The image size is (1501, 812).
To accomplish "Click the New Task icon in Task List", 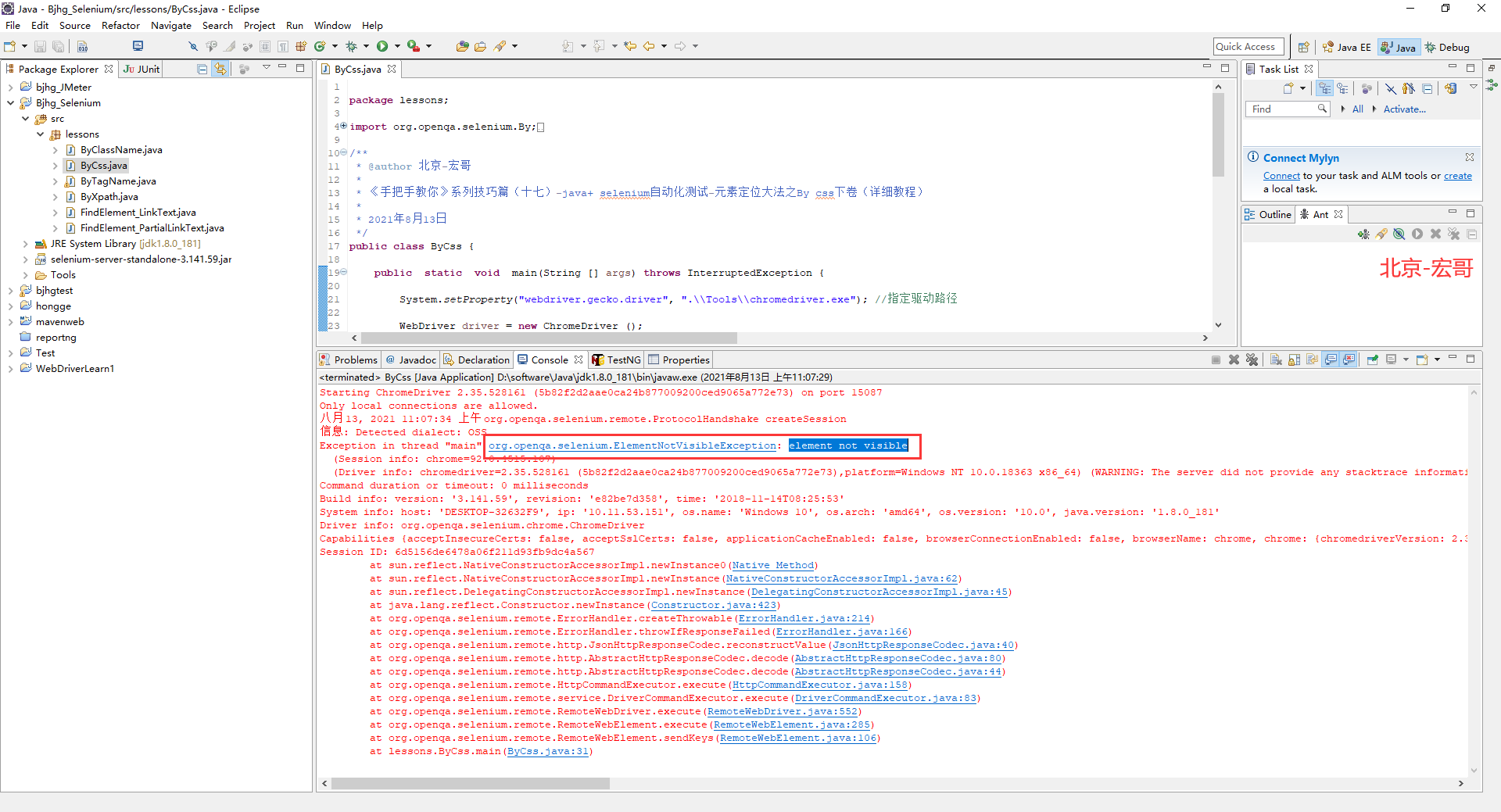I will point(1288,88).
